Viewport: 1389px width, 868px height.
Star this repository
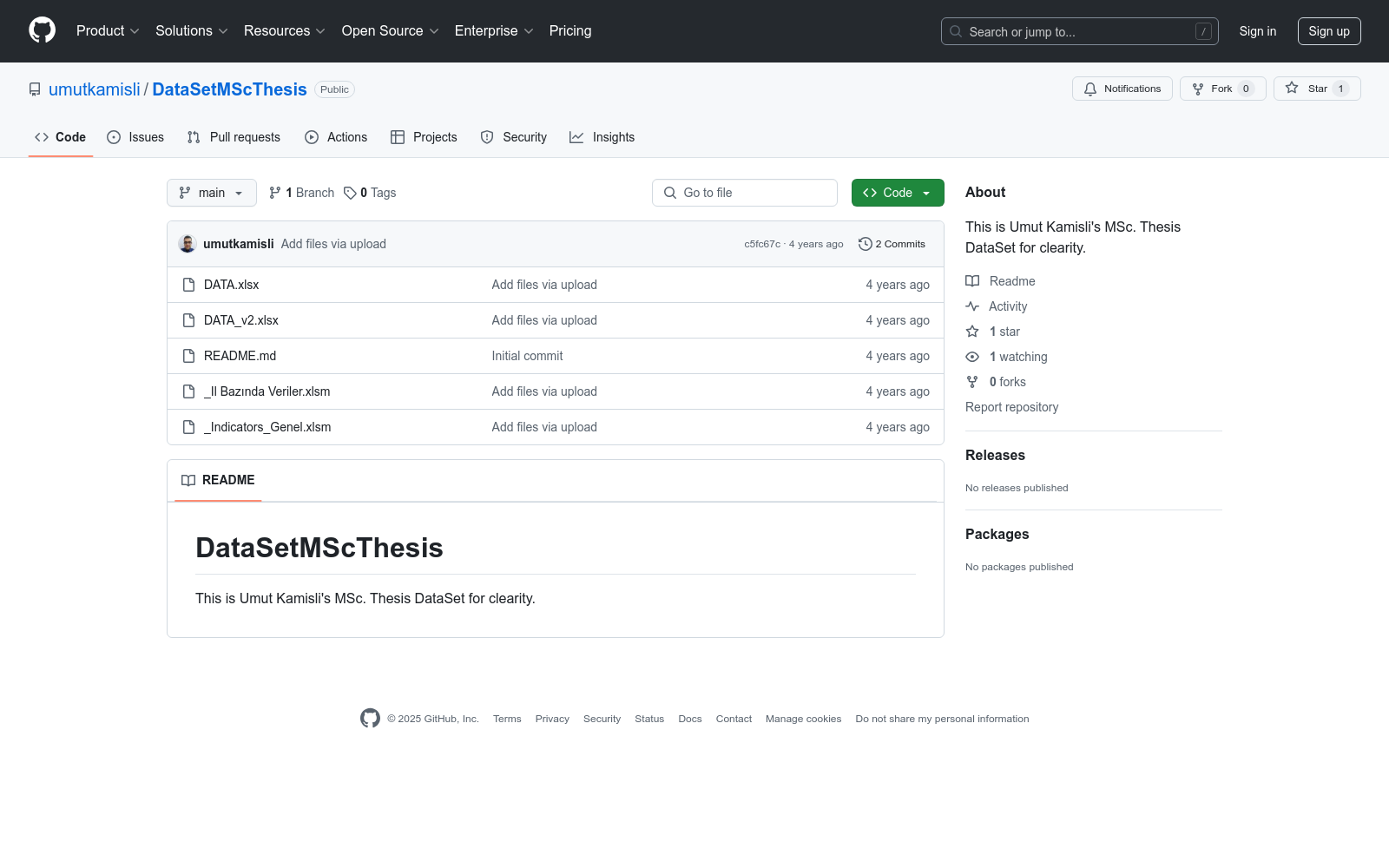tap(1317, 89)
